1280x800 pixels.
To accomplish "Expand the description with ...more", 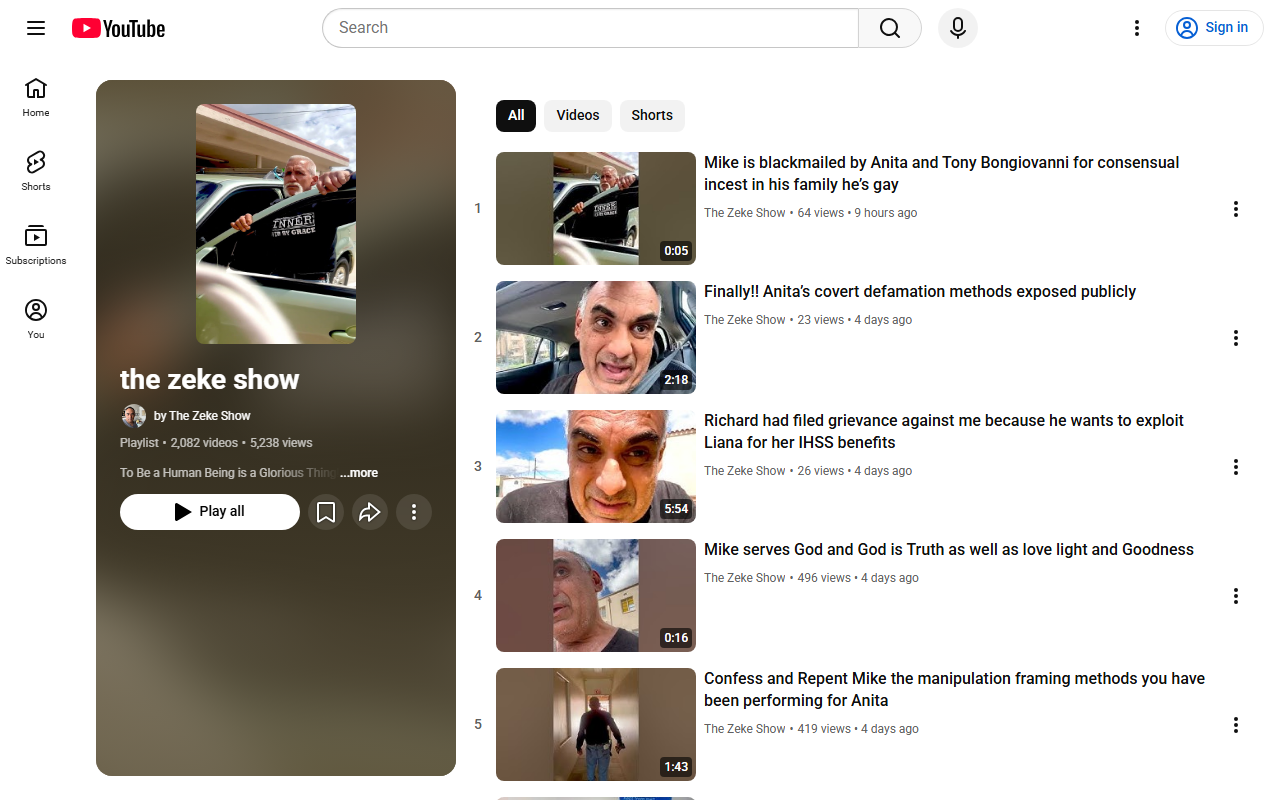I will (359, 473).
